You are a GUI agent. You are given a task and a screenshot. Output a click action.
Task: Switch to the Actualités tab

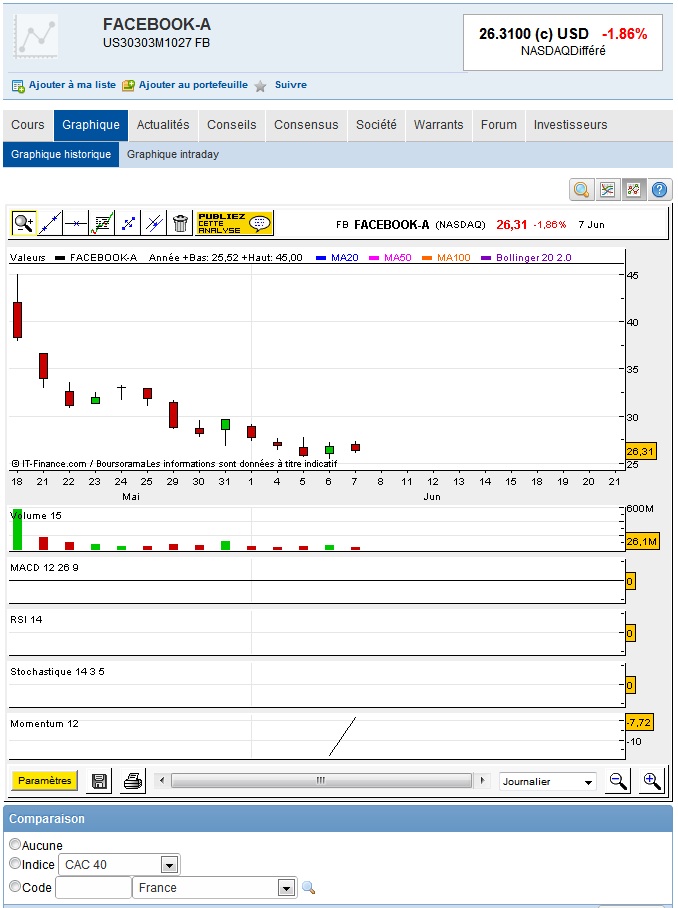tap(163, 125)
